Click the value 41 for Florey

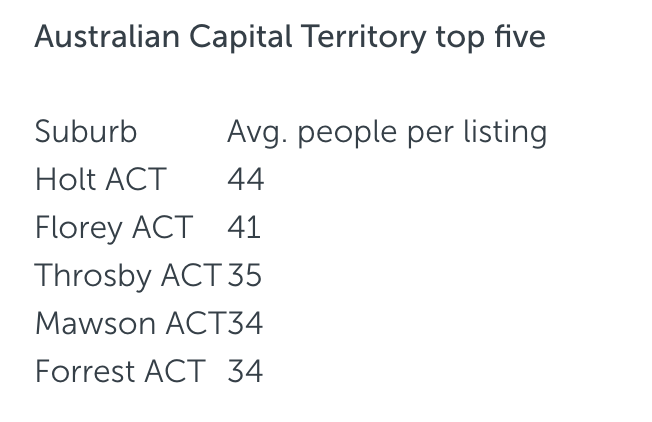click(x=244, y=227)
